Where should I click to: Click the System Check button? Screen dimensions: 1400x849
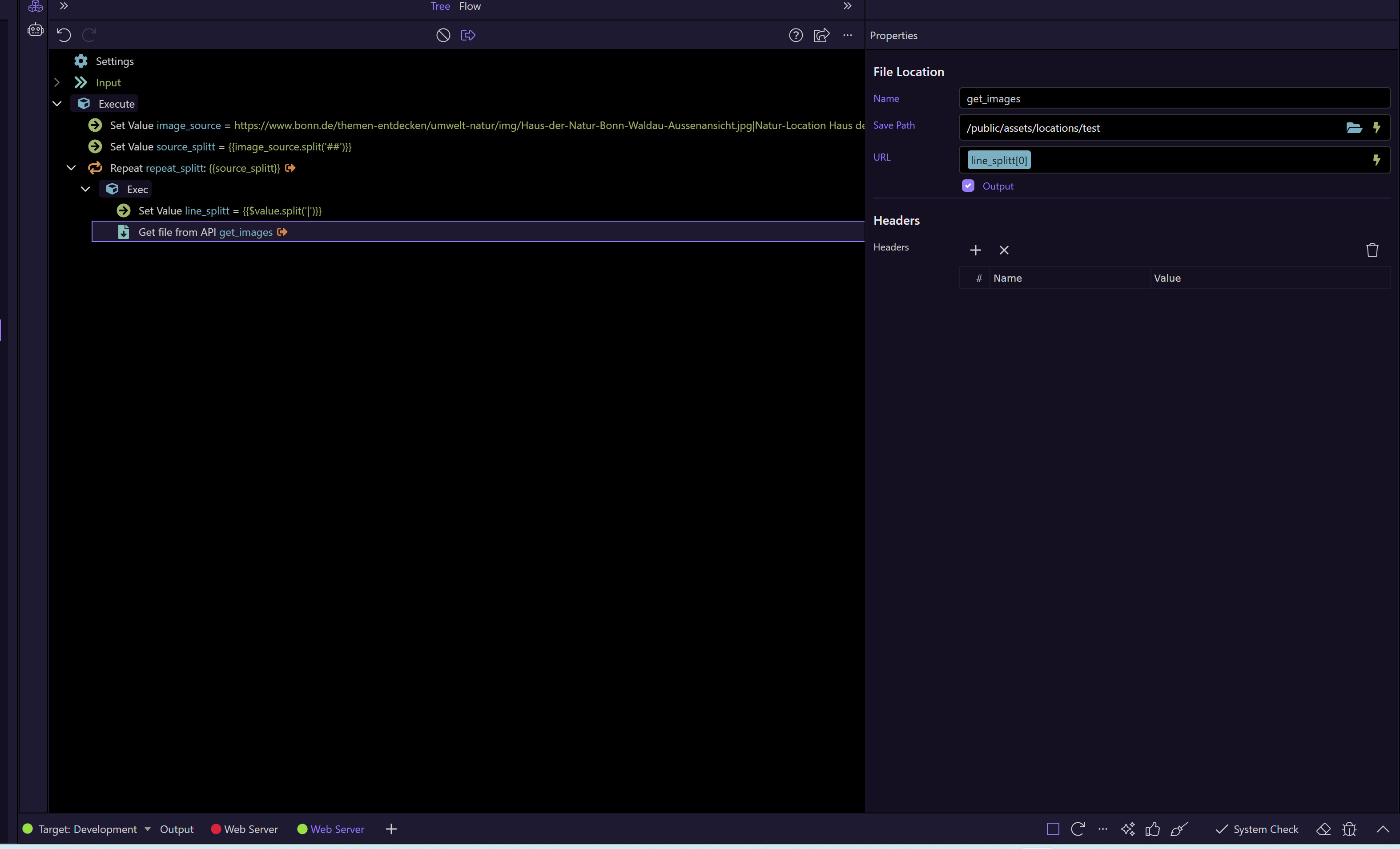(1257, 829)
